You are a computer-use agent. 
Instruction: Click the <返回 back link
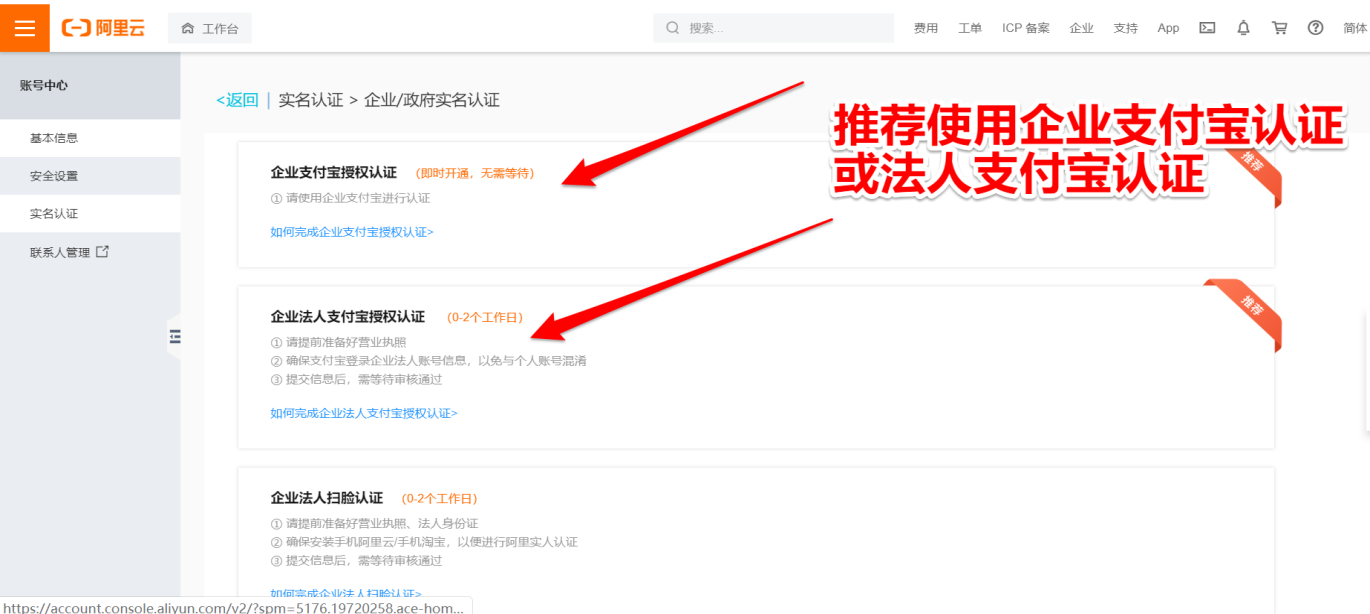point(237,100)
